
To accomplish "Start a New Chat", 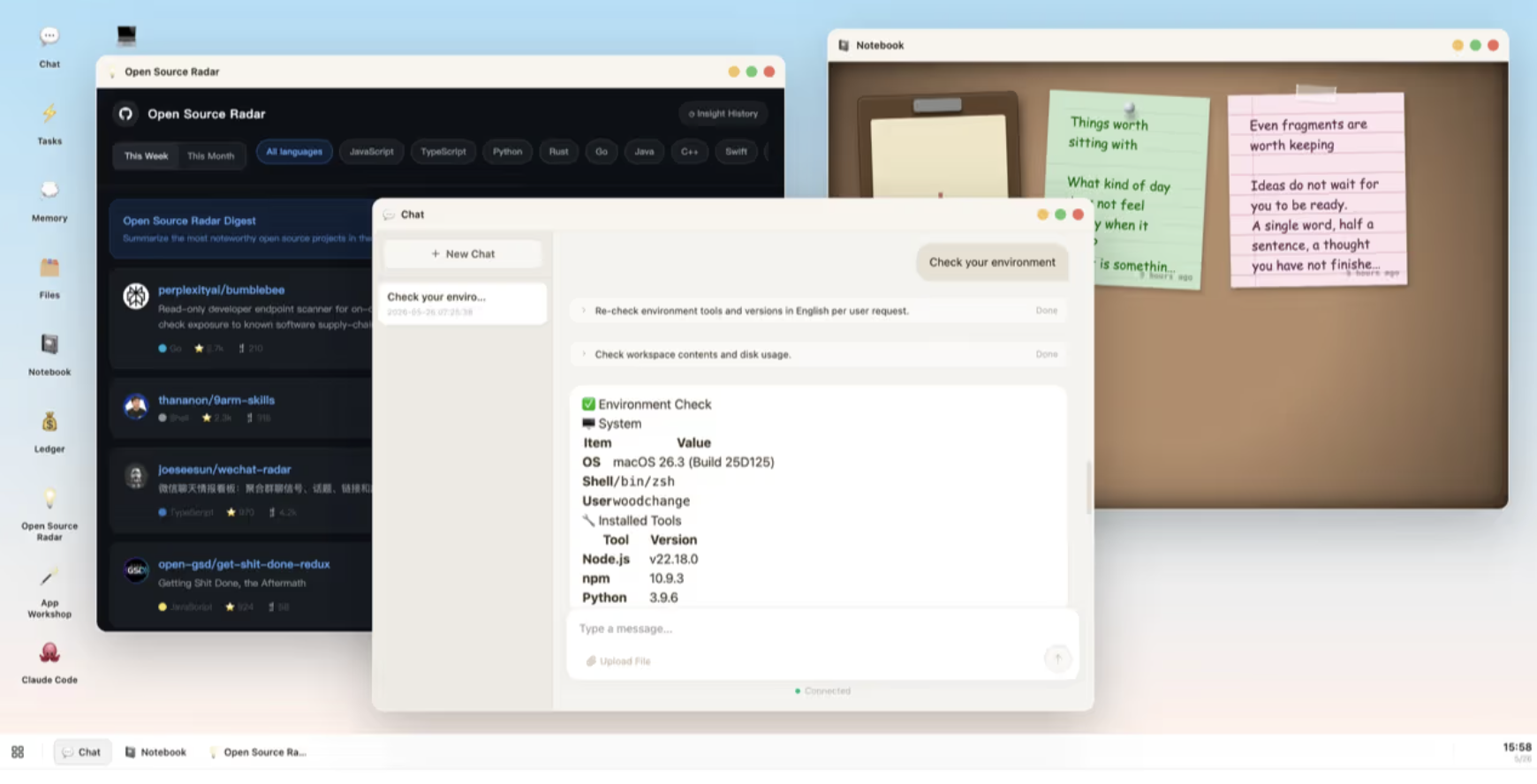I will 463,254.
